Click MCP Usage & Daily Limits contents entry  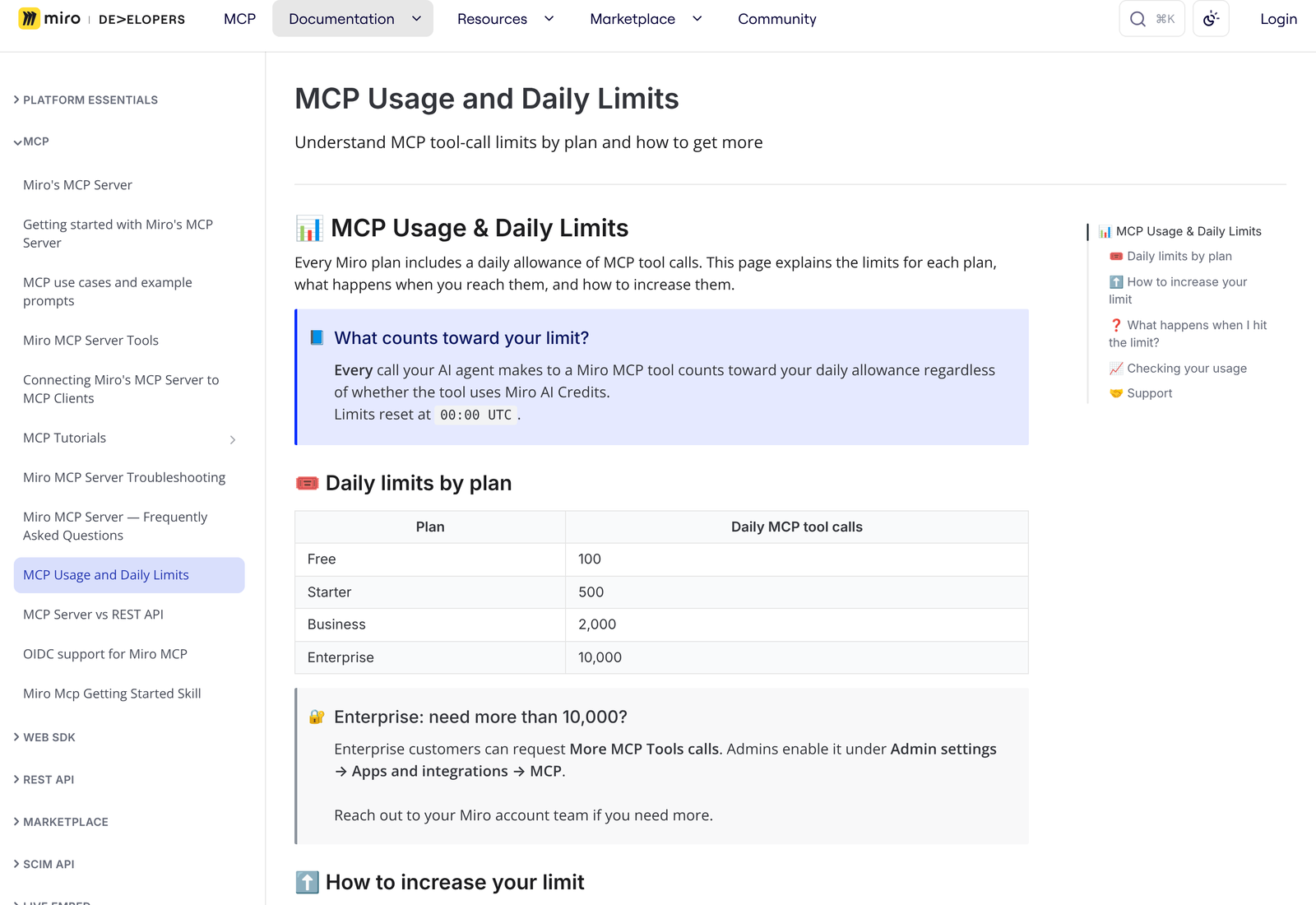coord(1179,231)
